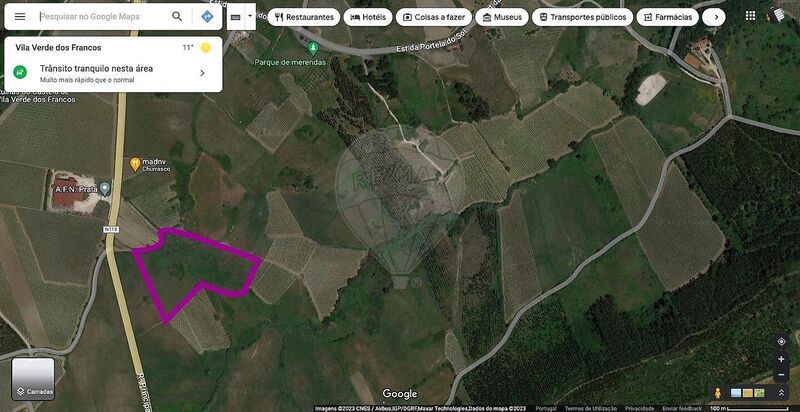Image resolution: width=800 pixels, height=412 pixels.
Task: Open the hamburger main menu
Action: [20, 17]
